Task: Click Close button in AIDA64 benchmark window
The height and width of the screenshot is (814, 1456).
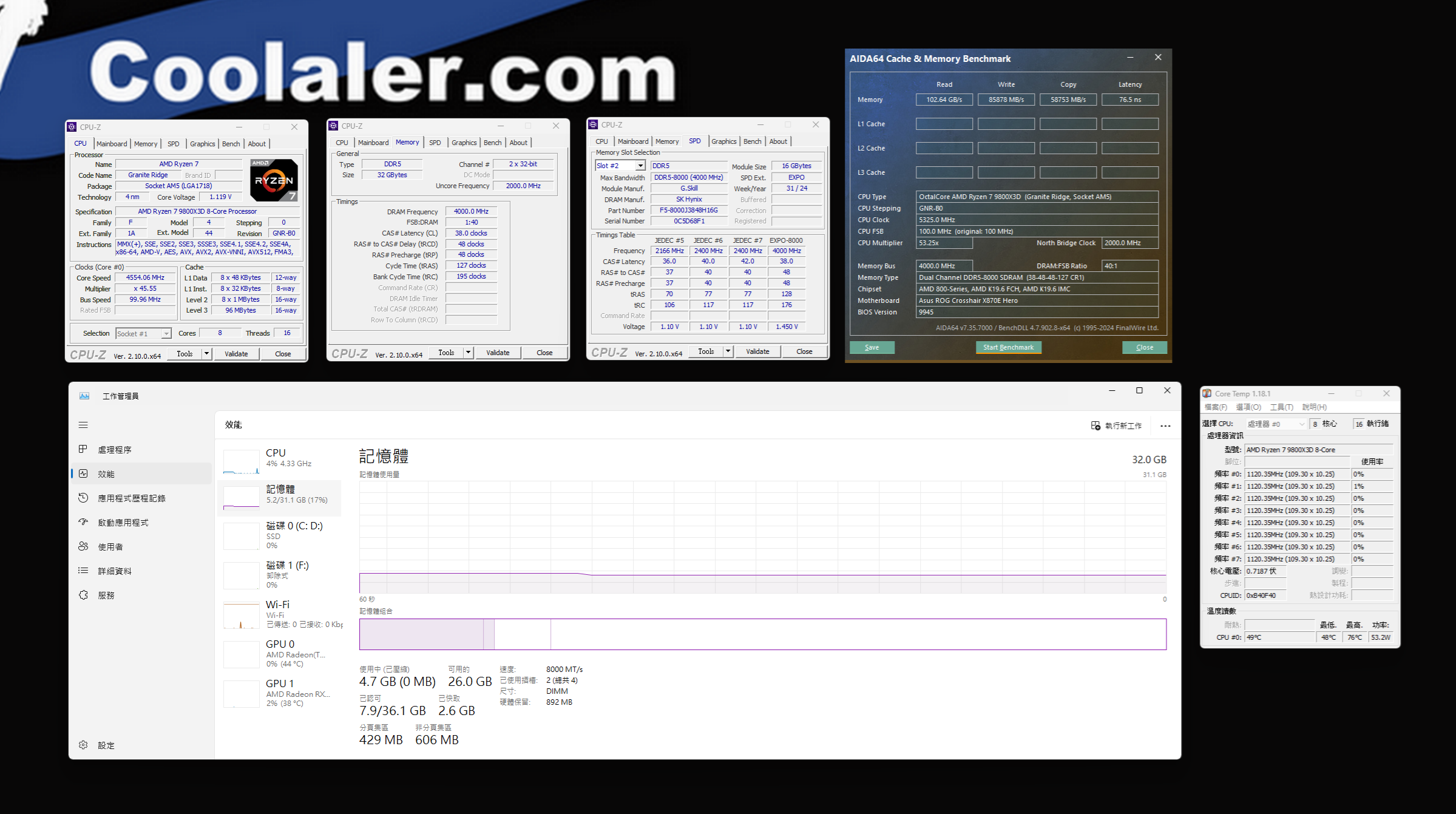Action: click(1144, 347)
